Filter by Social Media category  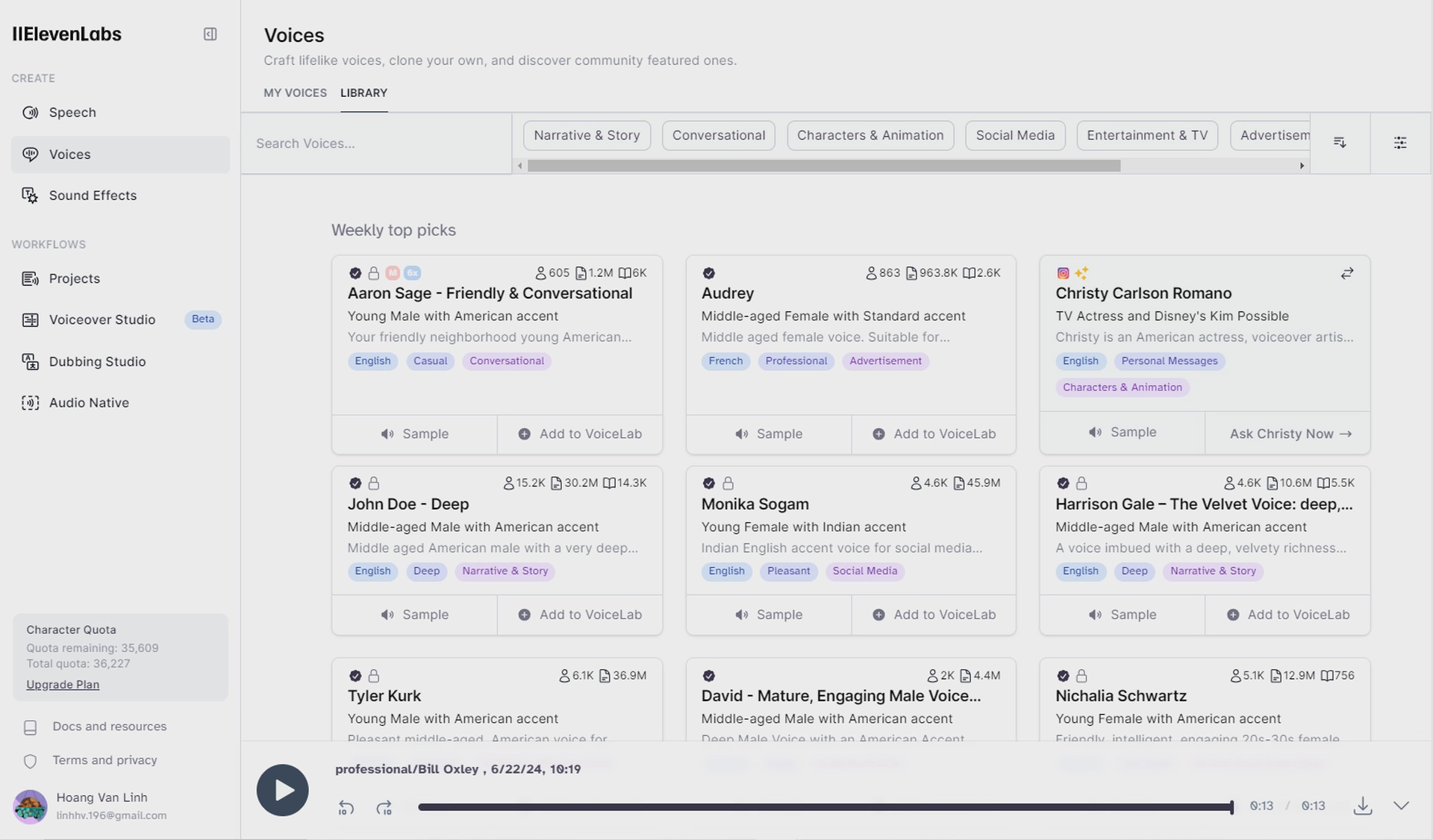[1015, 136]
